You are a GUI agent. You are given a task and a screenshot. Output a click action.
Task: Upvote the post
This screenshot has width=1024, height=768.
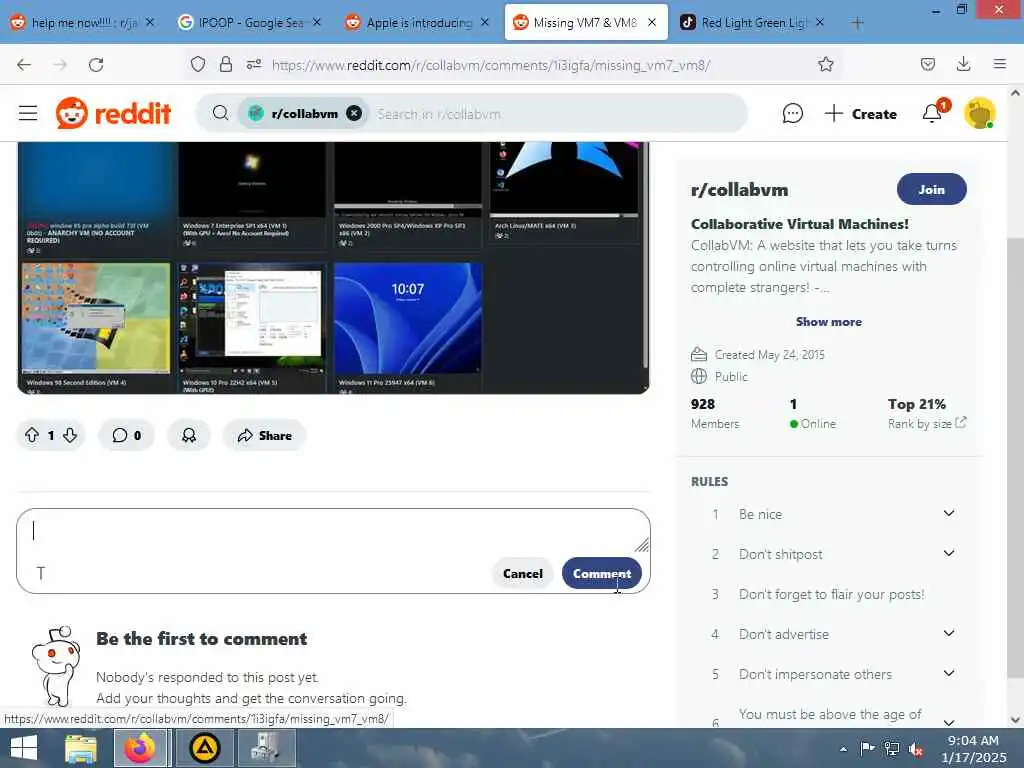(31, 435)
